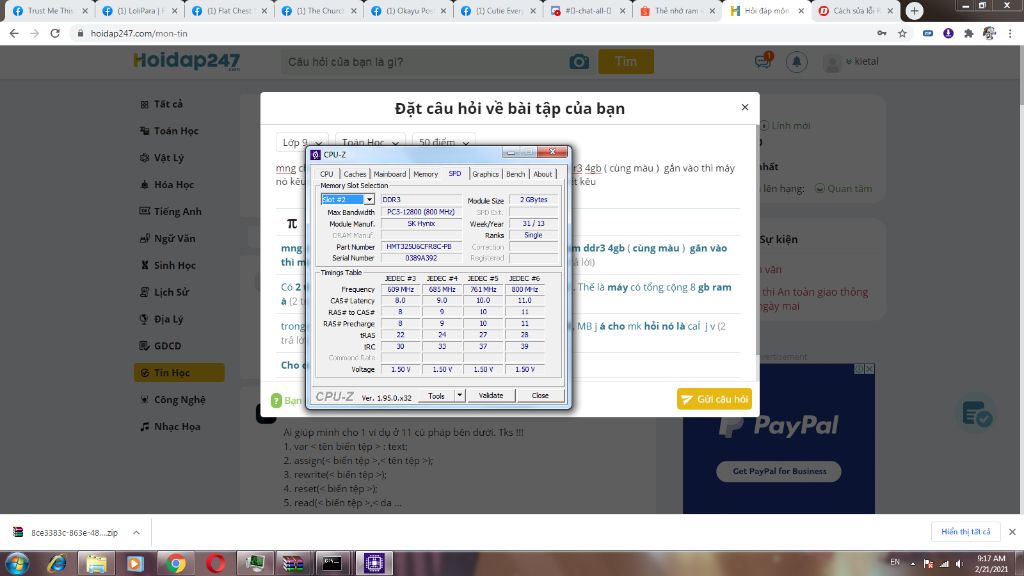Click the Tools button in CPU-Z
Image resolution: width=1024 pixels, height=576 pixels.
point(436,396)
